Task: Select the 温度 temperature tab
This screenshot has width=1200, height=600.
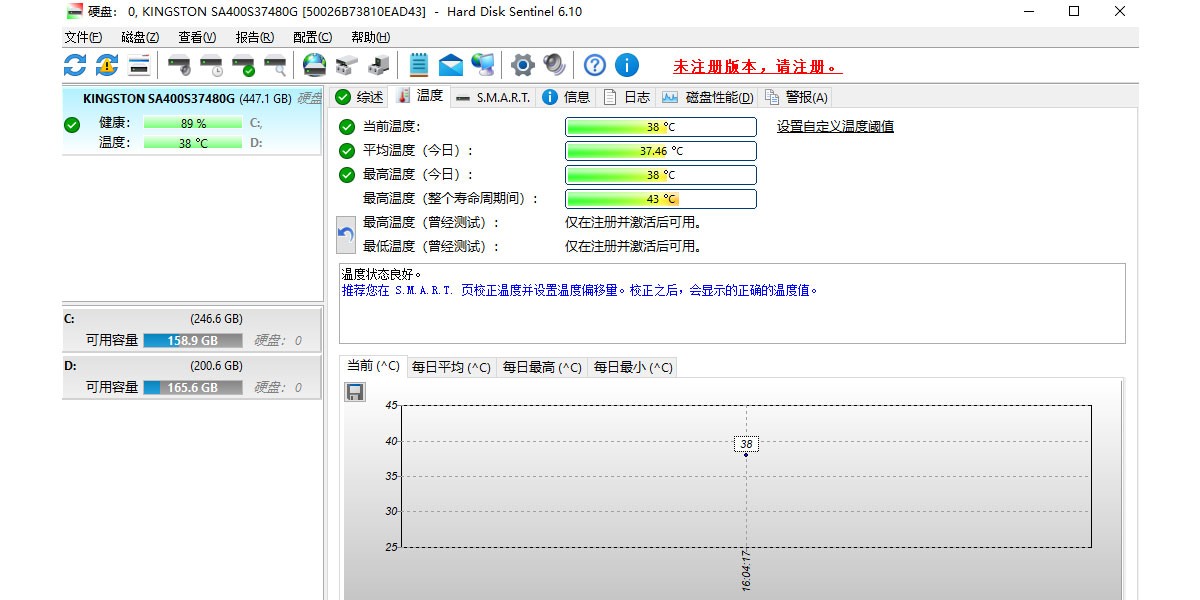Action: tap(419, 96)
